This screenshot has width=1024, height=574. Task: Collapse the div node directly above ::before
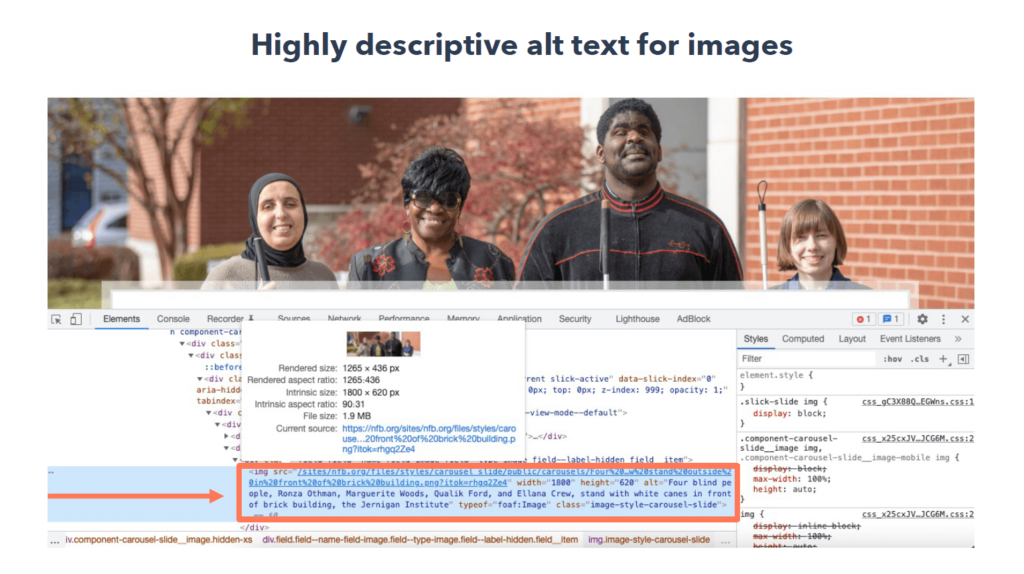click(191, 356)
